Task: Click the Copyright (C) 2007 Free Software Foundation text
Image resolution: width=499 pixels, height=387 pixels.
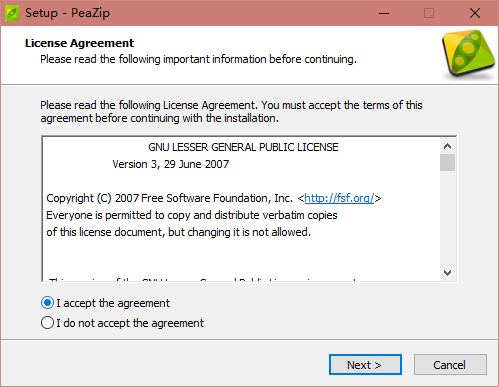Action: pos(169,198)
